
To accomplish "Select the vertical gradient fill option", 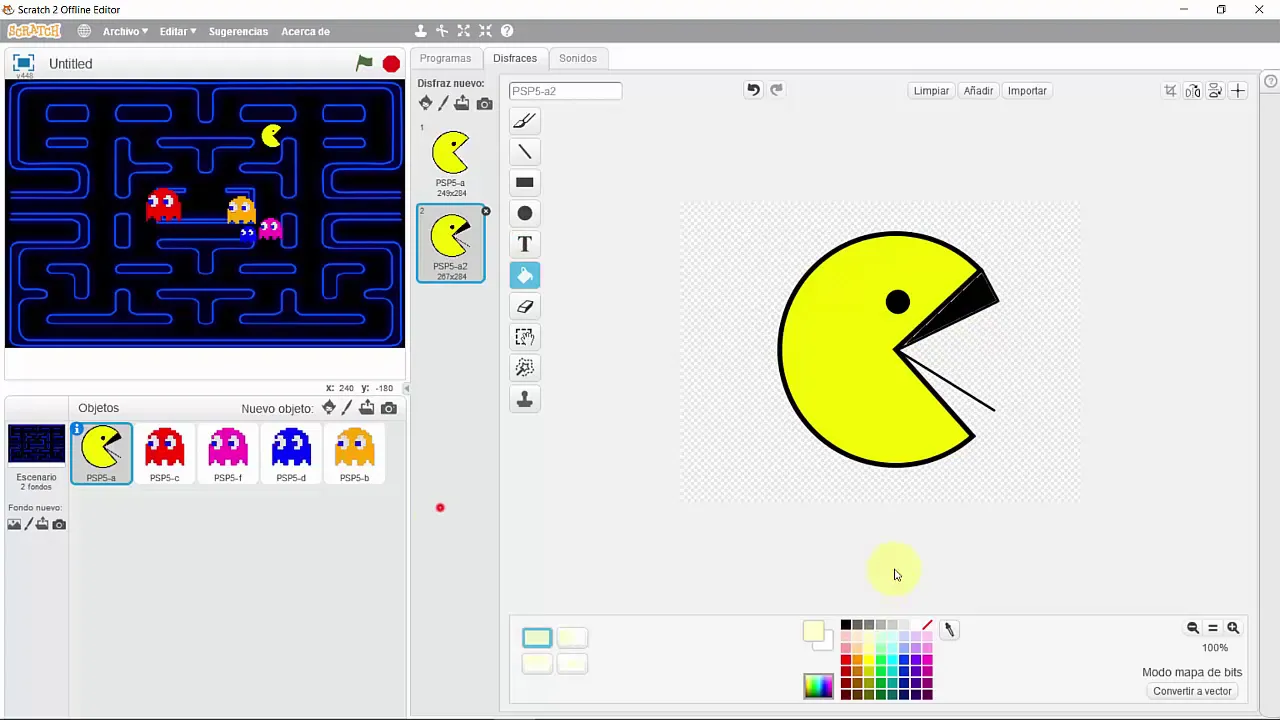I will [x=537, y=663].
